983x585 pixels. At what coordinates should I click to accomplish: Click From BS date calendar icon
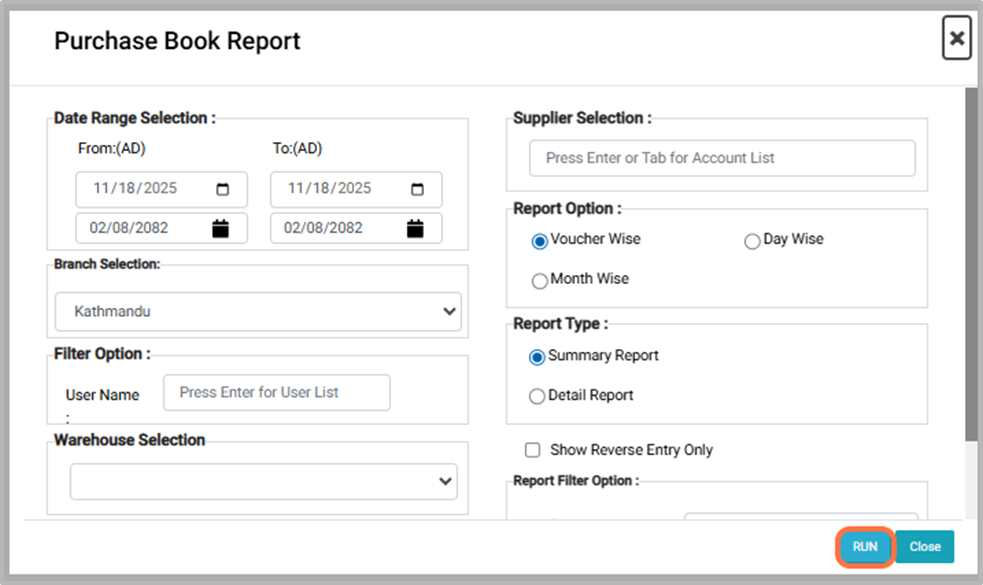[x=221, y=228]
